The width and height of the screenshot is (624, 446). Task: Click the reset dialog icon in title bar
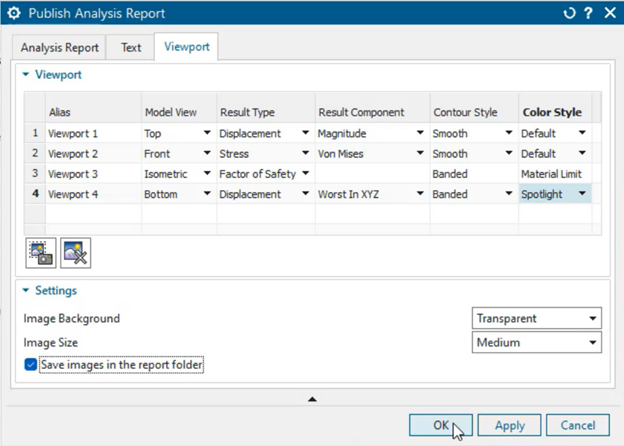tap(569, 13)
